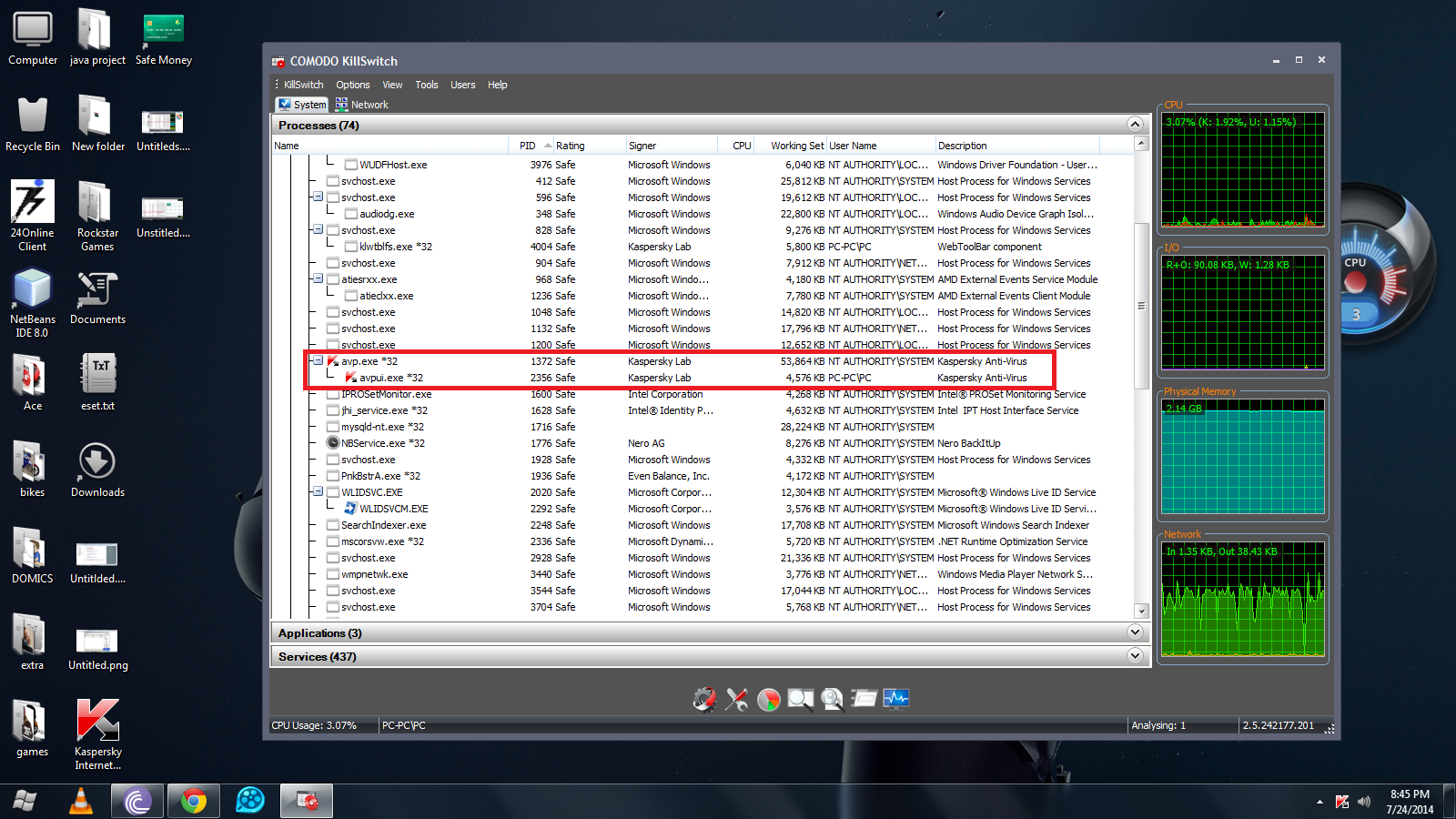
Task: Open Google Chrome from taskbar
Action: [x=193, y=801]
